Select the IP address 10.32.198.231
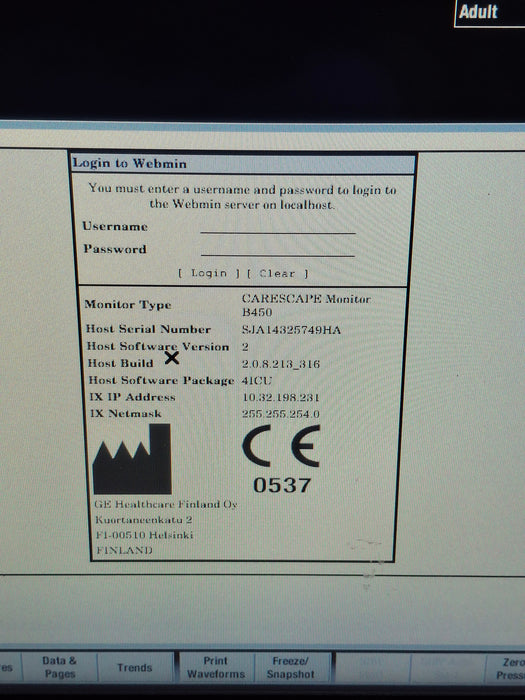525x700 pixels. click(x=281, y=397)
